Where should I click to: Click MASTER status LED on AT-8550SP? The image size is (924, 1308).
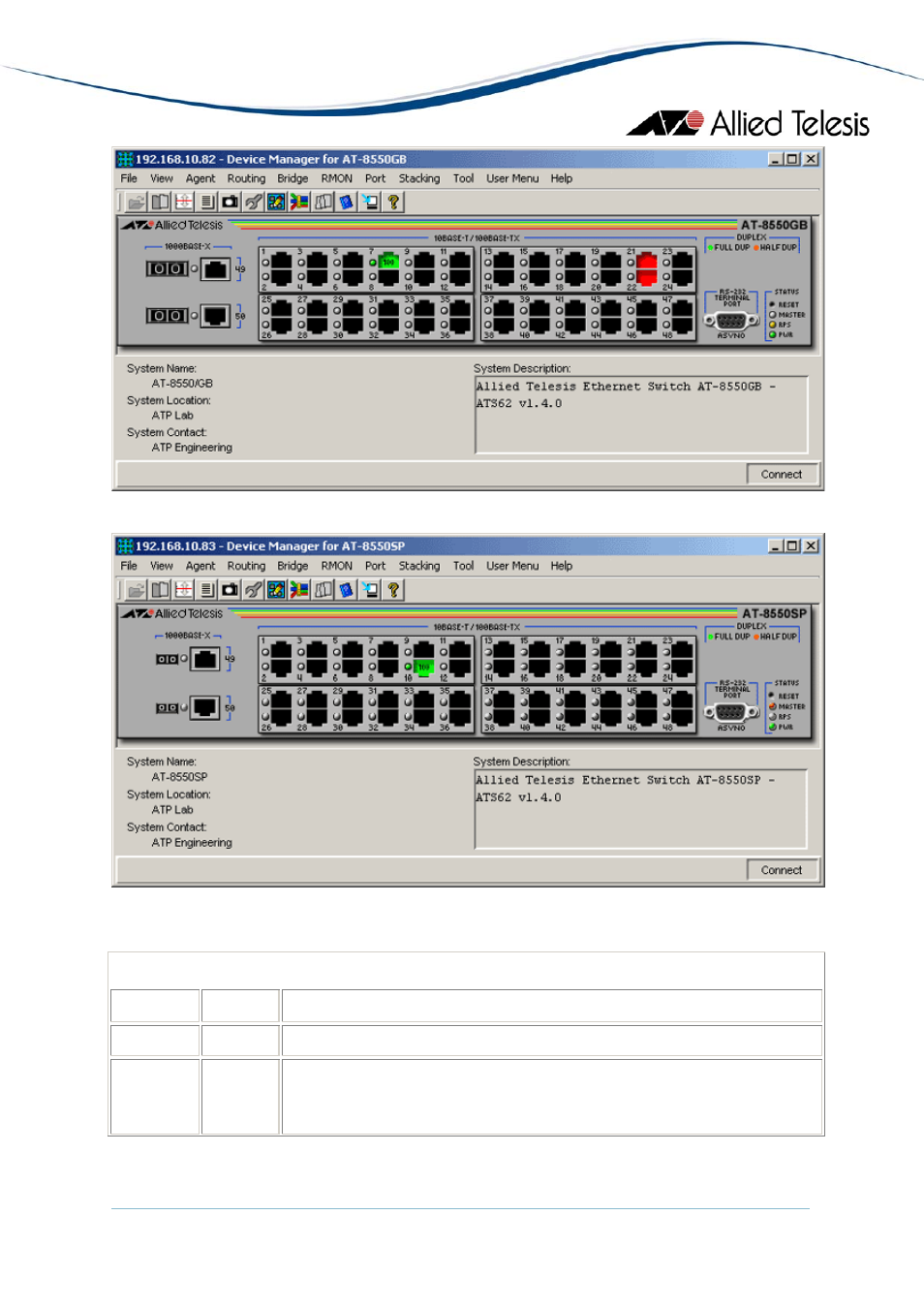point(772,706)
